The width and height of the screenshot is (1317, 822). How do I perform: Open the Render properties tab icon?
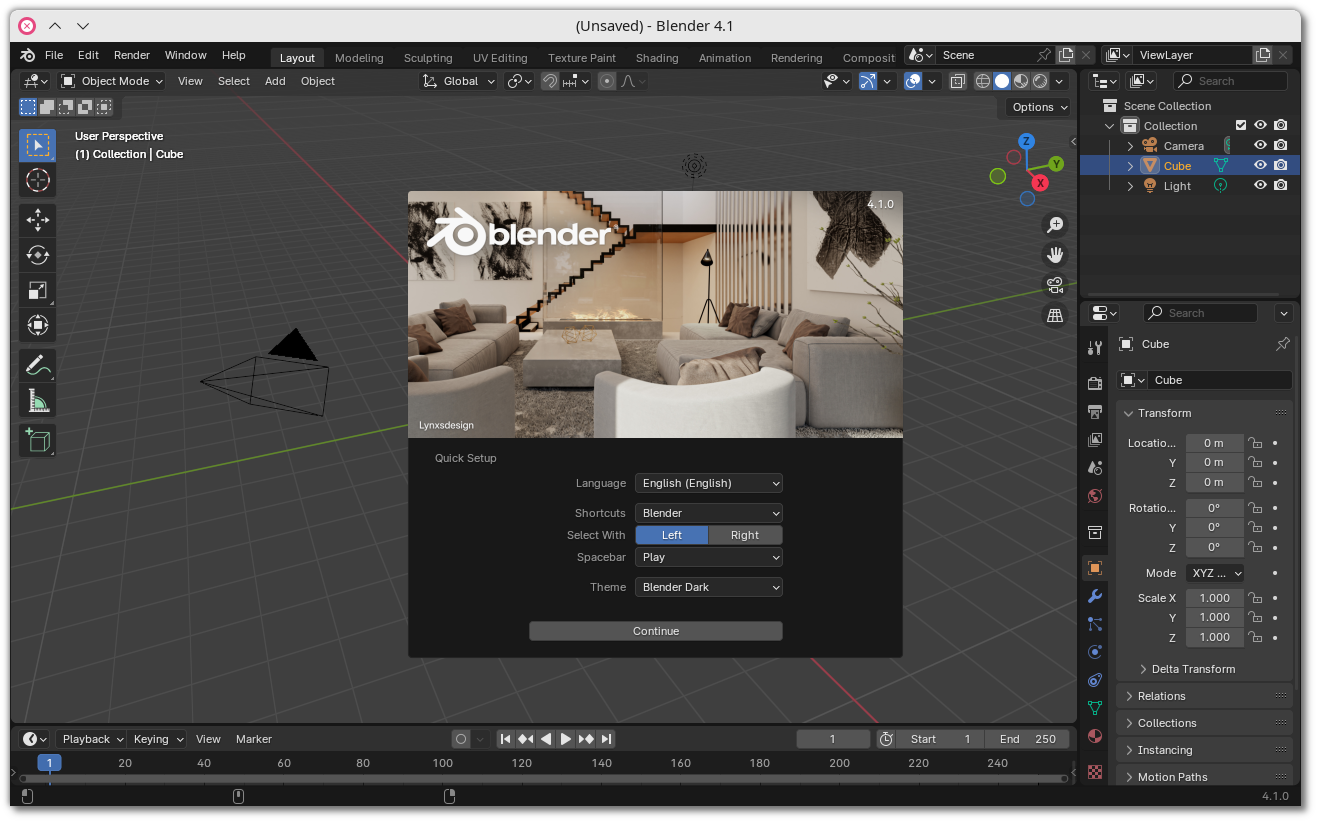[1095, 383]
